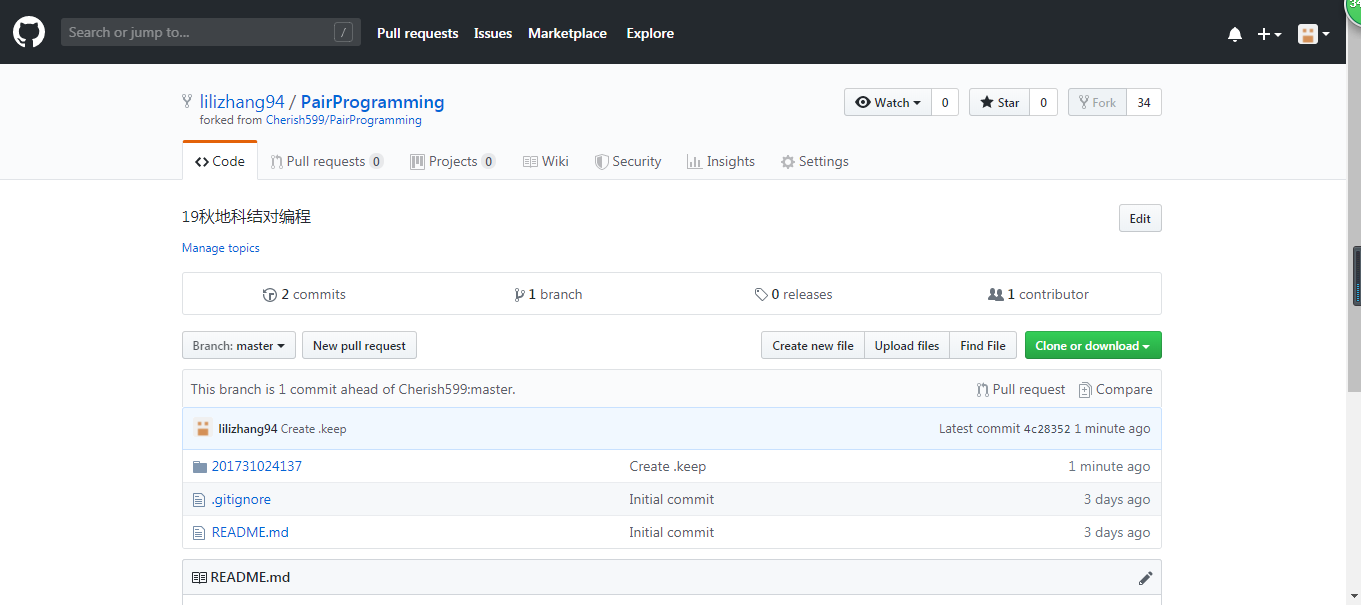
Task: Open the Cherish599/PairProgramming fork source link
Action: tap(343, 120)
